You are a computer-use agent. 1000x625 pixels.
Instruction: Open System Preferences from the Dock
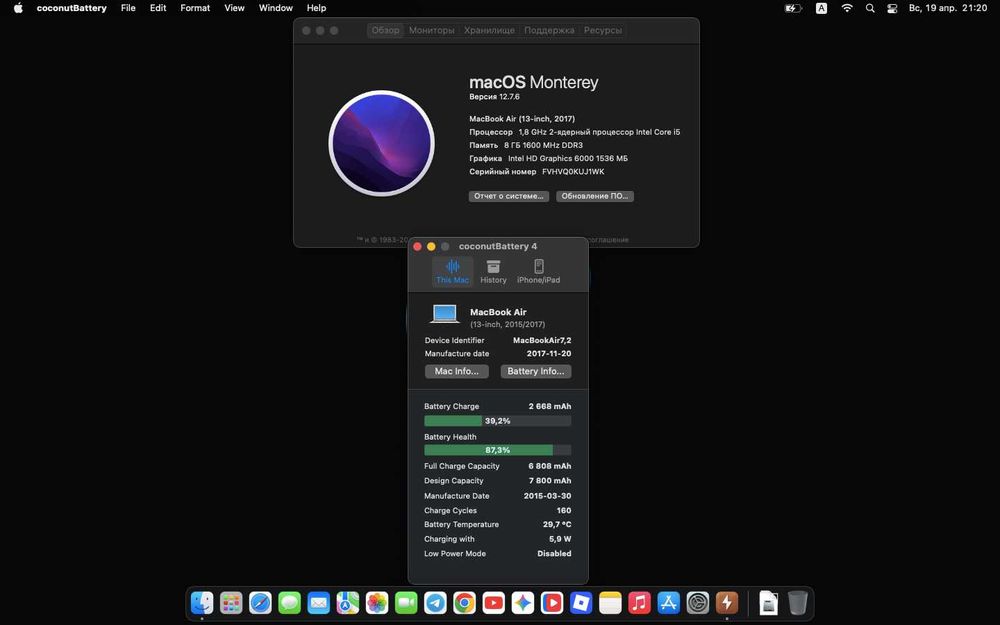click(698, 602)
